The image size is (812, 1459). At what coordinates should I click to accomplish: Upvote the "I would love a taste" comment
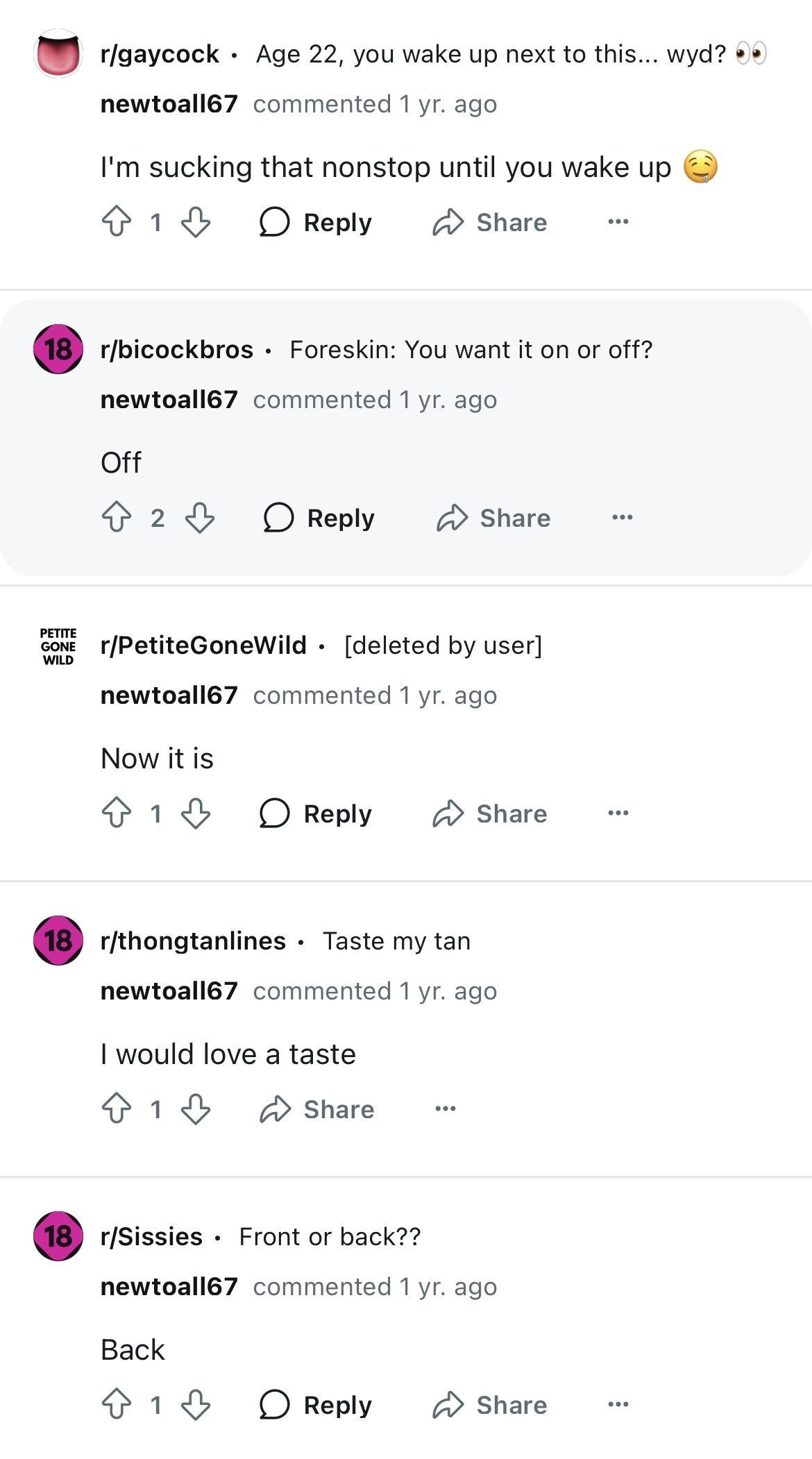[117, 1109]
